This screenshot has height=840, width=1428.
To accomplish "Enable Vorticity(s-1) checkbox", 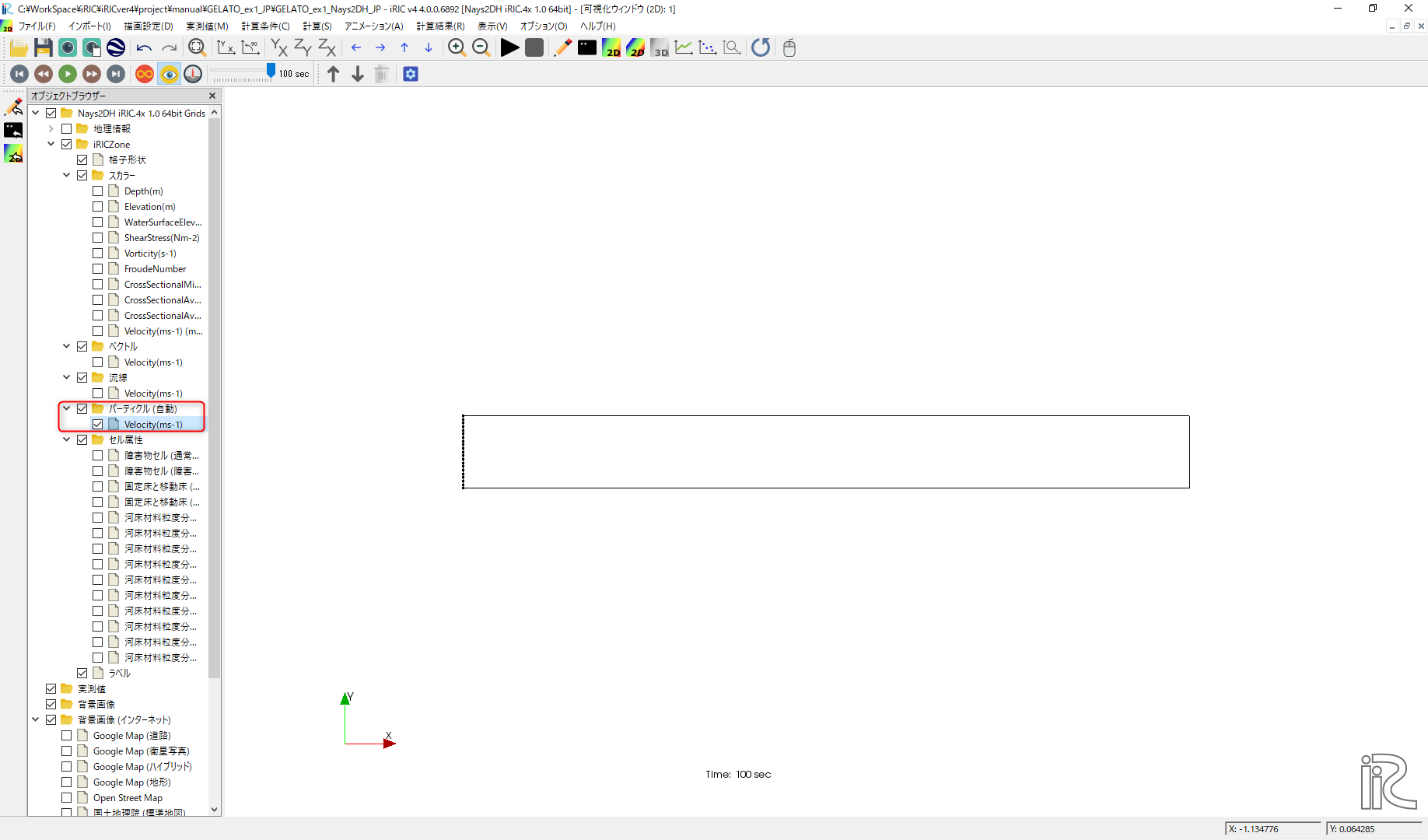I will [x=98, y=253].
